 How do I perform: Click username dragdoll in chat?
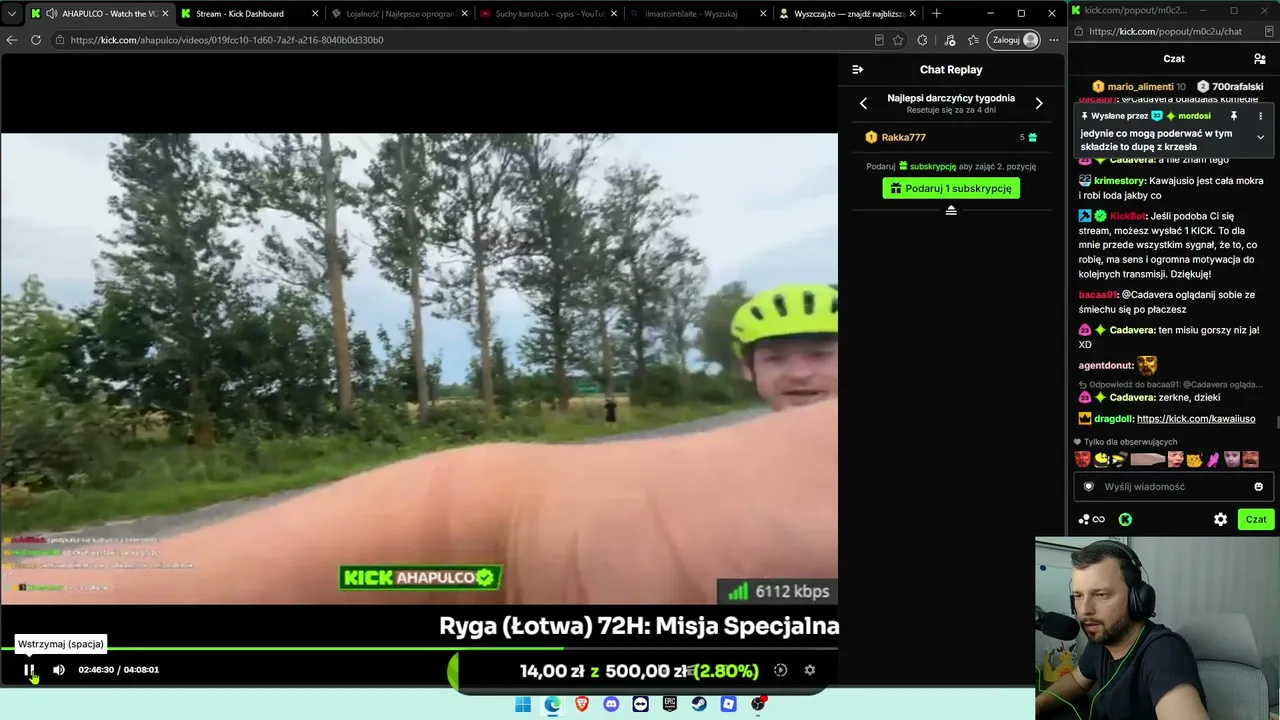[1112, 419]
